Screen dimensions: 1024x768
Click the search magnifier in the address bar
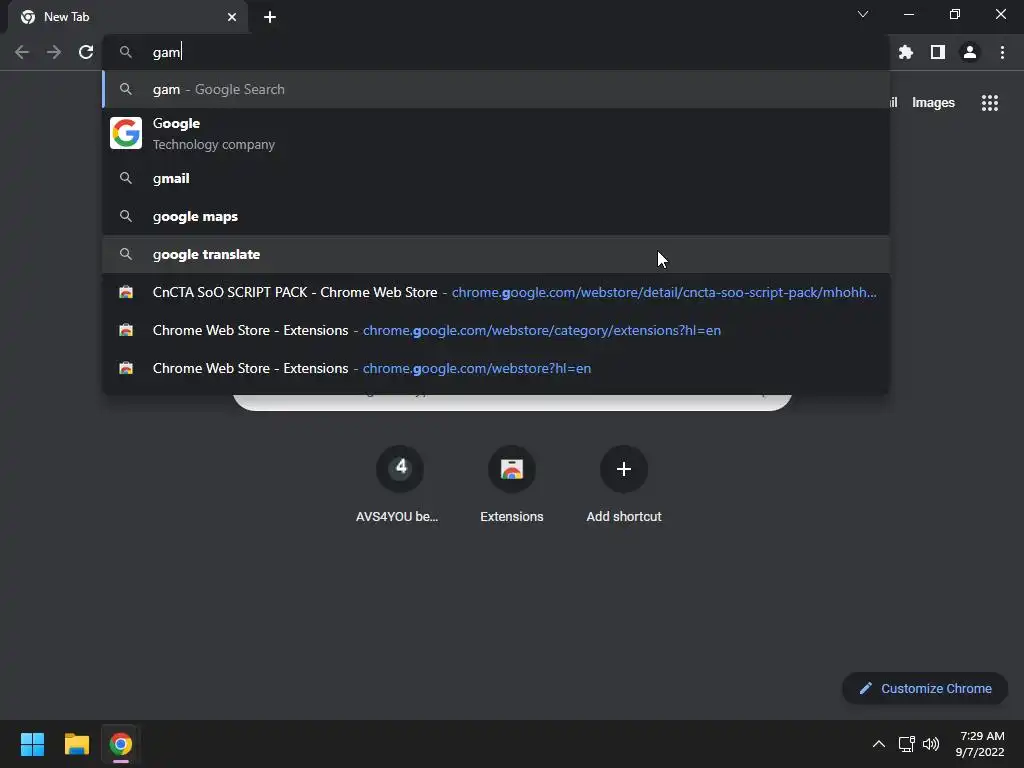[x=126, y=52]
